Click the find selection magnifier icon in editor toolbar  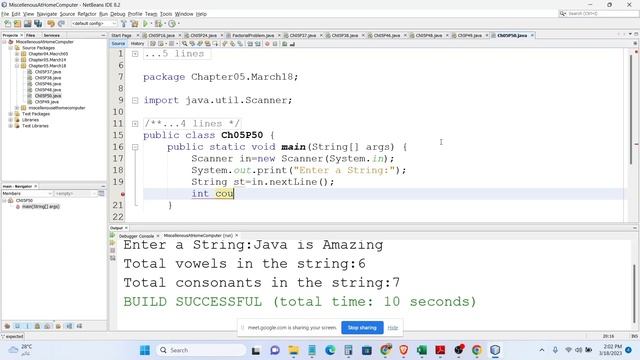click(185, 44)
